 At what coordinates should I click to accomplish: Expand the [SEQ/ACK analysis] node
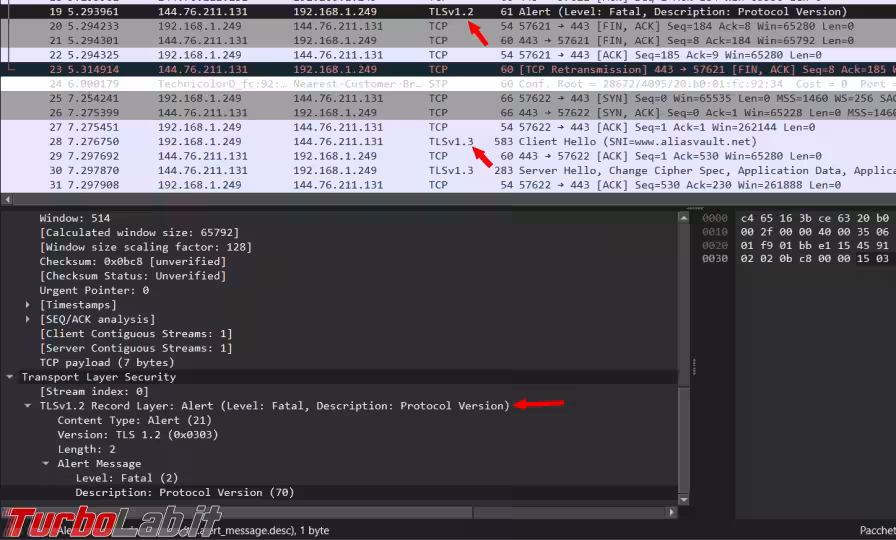click(x=29, y=319)
